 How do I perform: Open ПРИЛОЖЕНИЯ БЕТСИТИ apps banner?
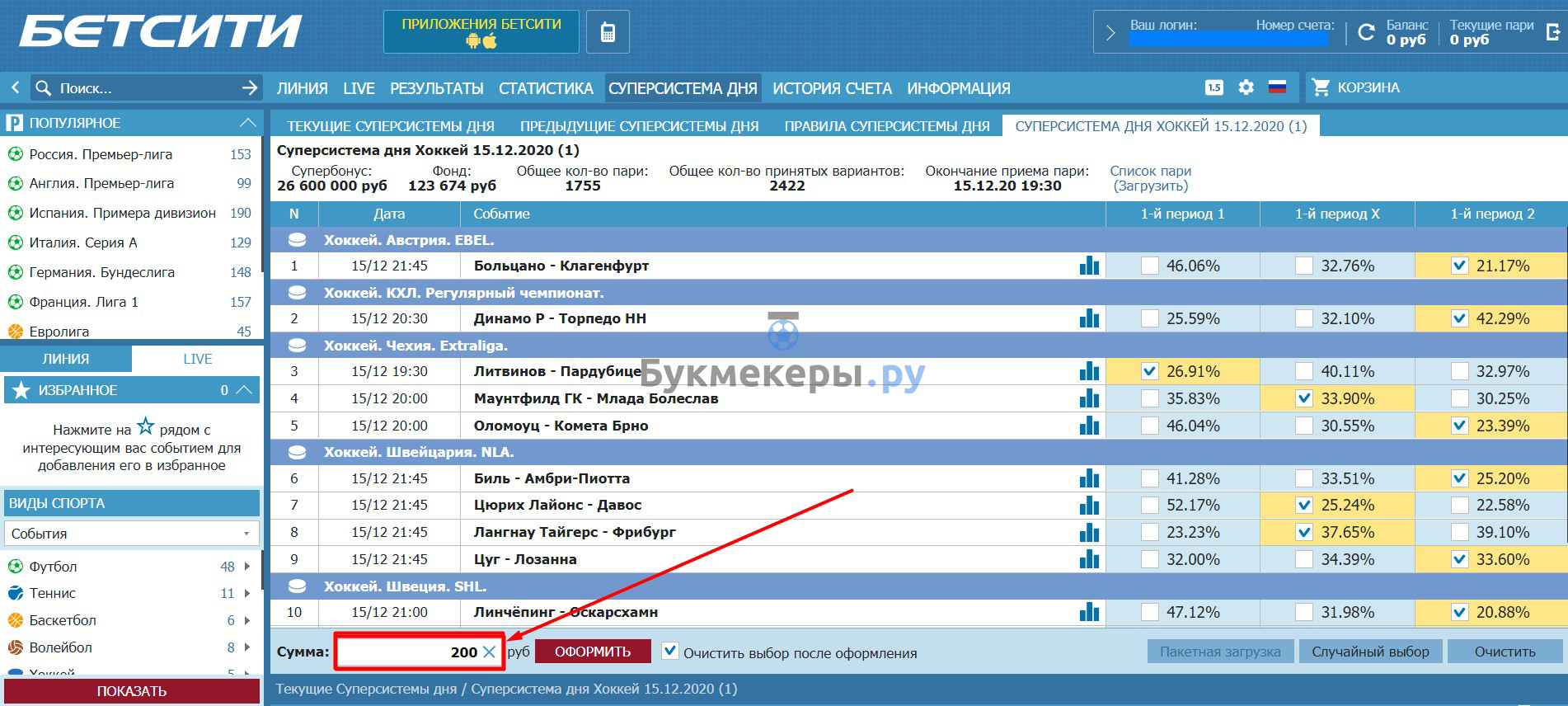[x=481, y=32]
